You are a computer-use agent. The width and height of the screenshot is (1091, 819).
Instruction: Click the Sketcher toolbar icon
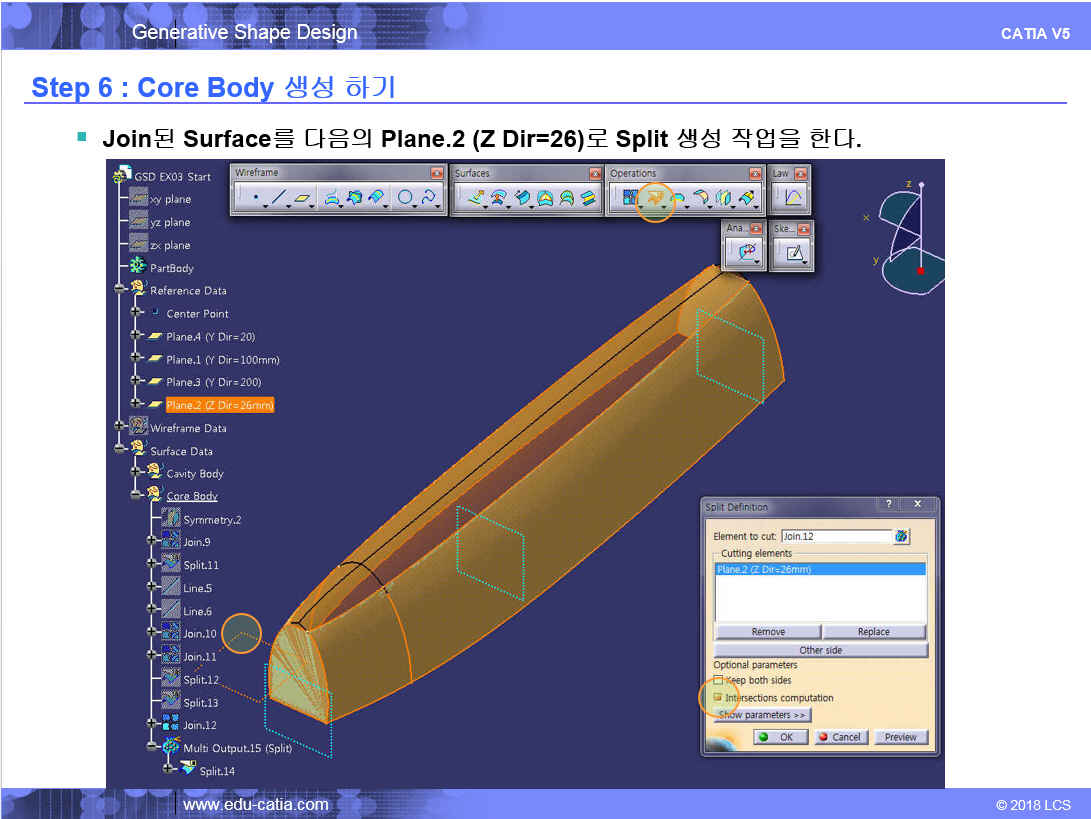click(794, 254)
